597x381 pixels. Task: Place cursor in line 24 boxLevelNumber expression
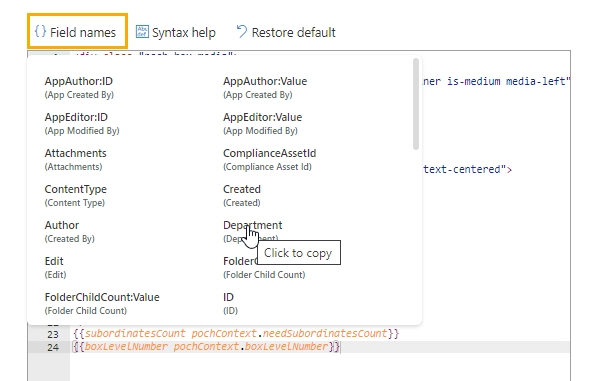point(206,346)
